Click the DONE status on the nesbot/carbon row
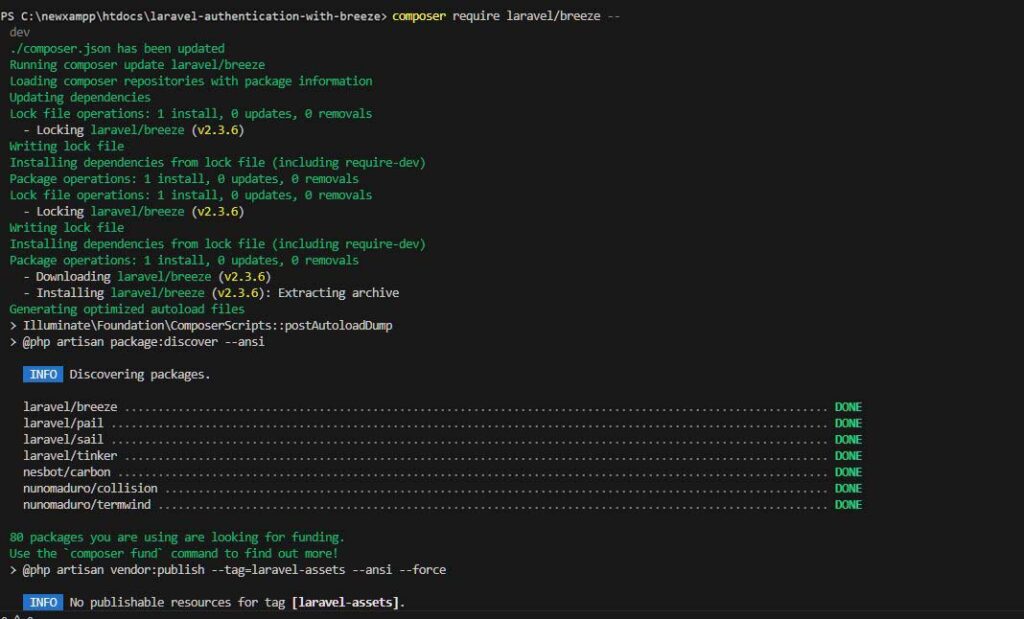 coord(848,472)
